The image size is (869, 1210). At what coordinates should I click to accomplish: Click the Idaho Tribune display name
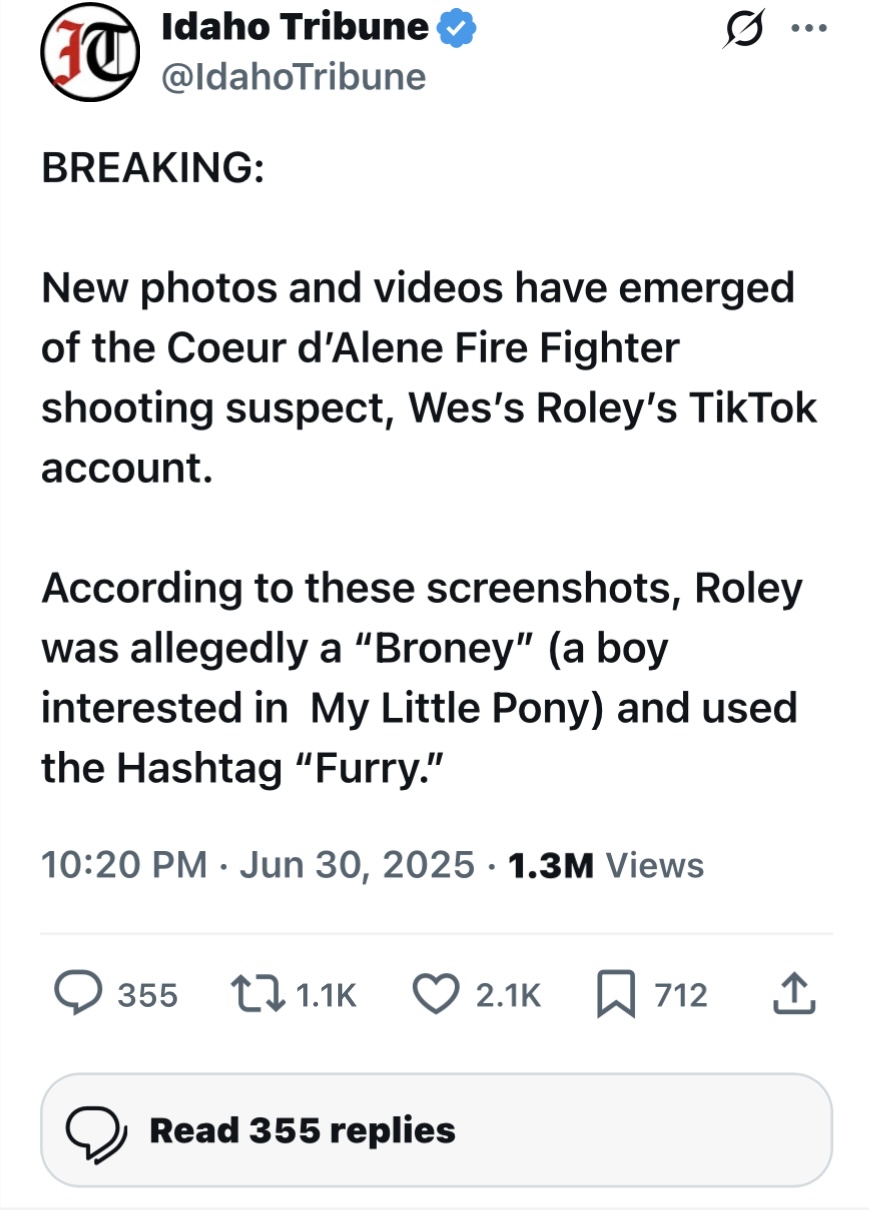pos(294,28)
